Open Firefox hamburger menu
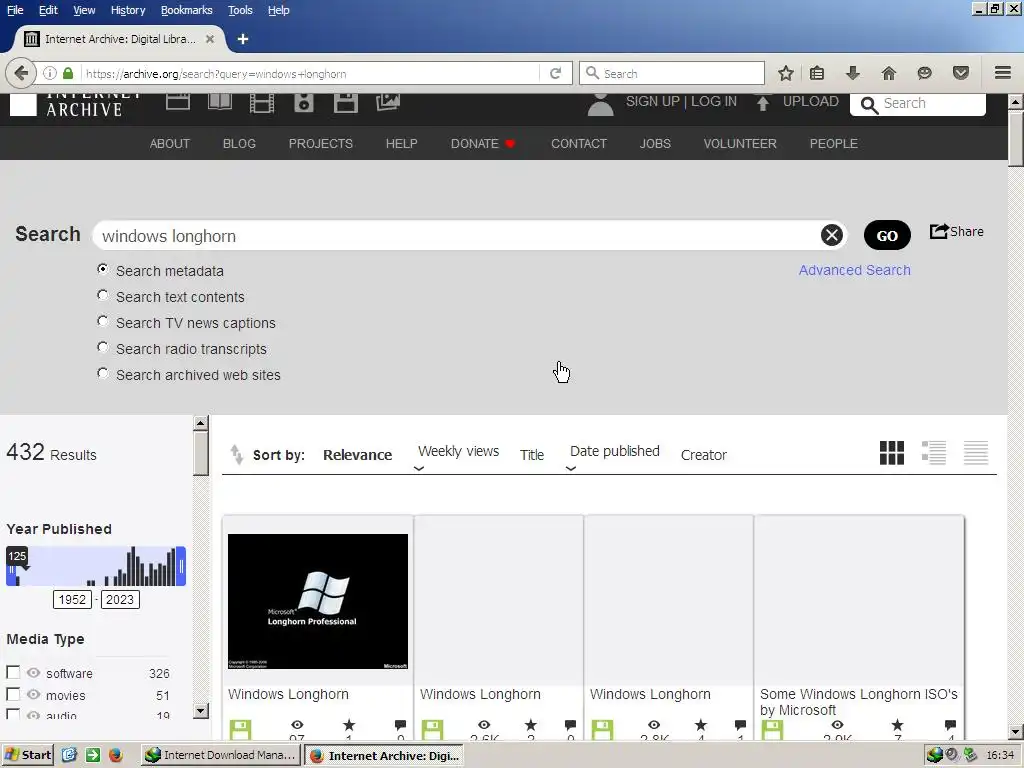Image resolution: width=1024 pixels, height=768 pixels. (1003, 72)
